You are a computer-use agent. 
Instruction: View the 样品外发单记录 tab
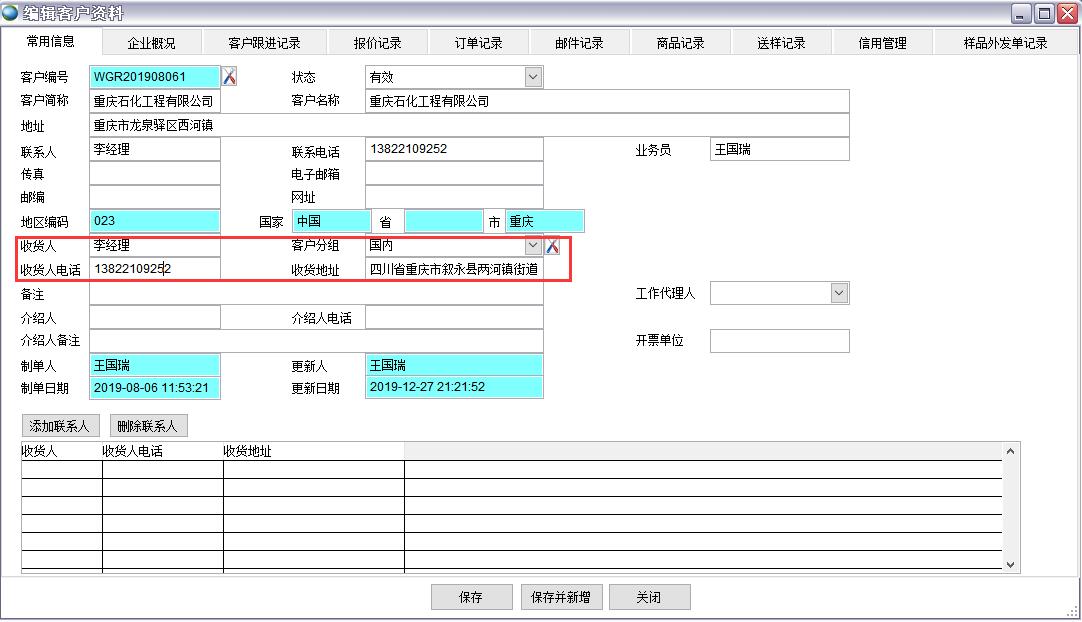(x=1005, y=43)
